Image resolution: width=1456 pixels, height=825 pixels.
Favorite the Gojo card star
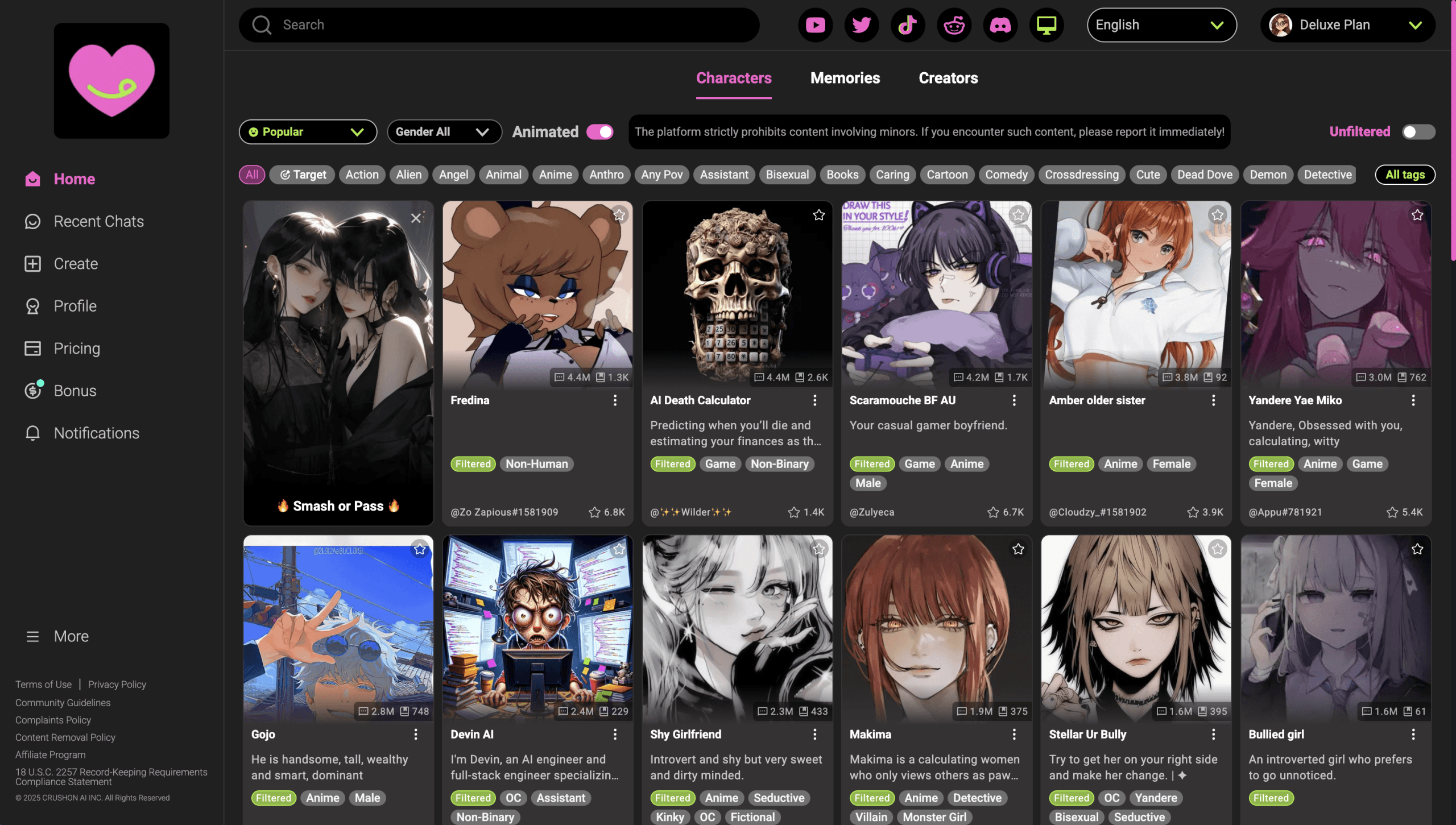420,549
